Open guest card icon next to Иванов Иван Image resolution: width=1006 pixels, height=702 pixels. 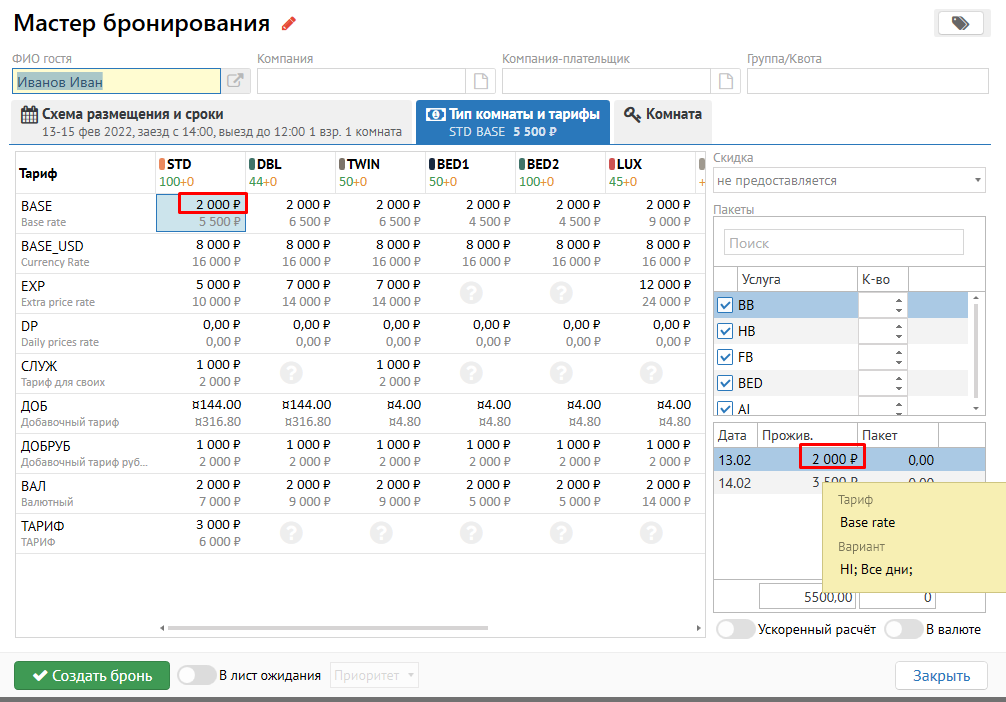pos(235,82)
